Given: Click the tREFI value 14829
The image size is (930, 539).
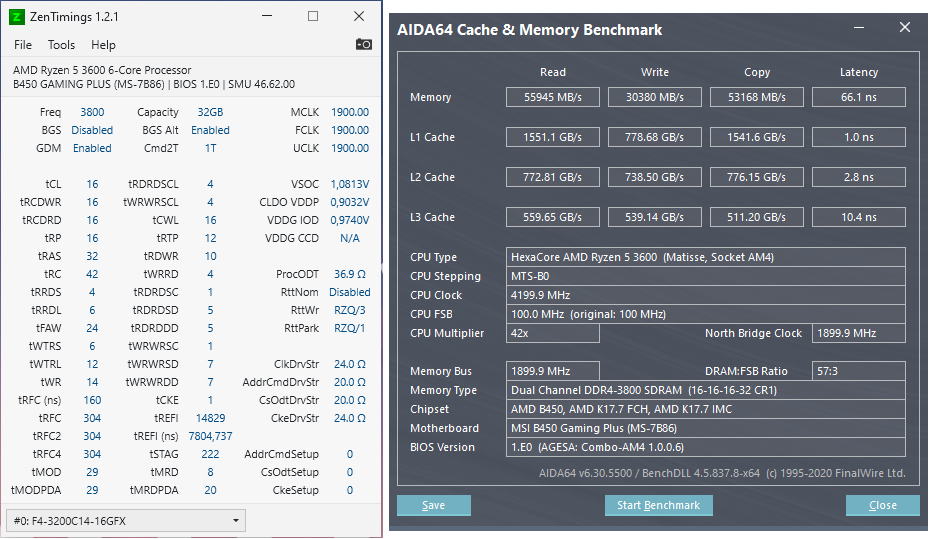Looking at the screenshot, I should pos(211,418).
